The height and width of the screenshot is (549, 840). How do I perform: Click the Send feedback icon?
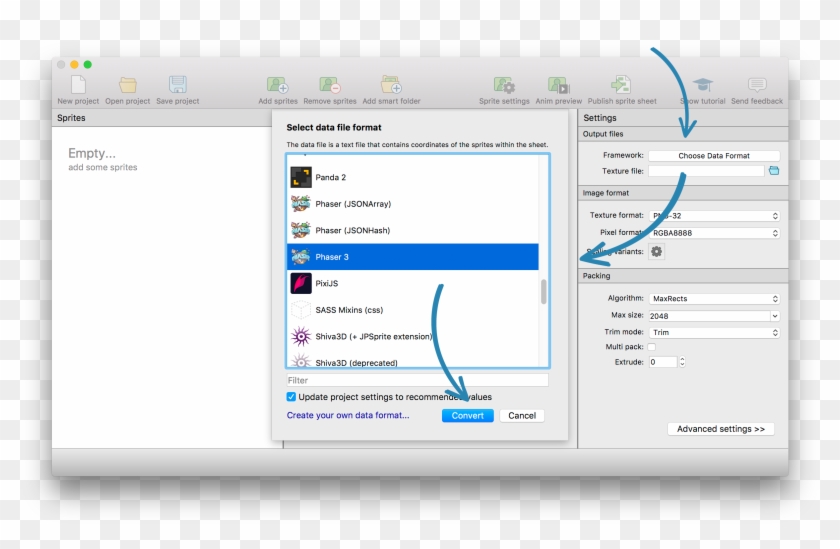pyautogui.click(x=757, y=85)
